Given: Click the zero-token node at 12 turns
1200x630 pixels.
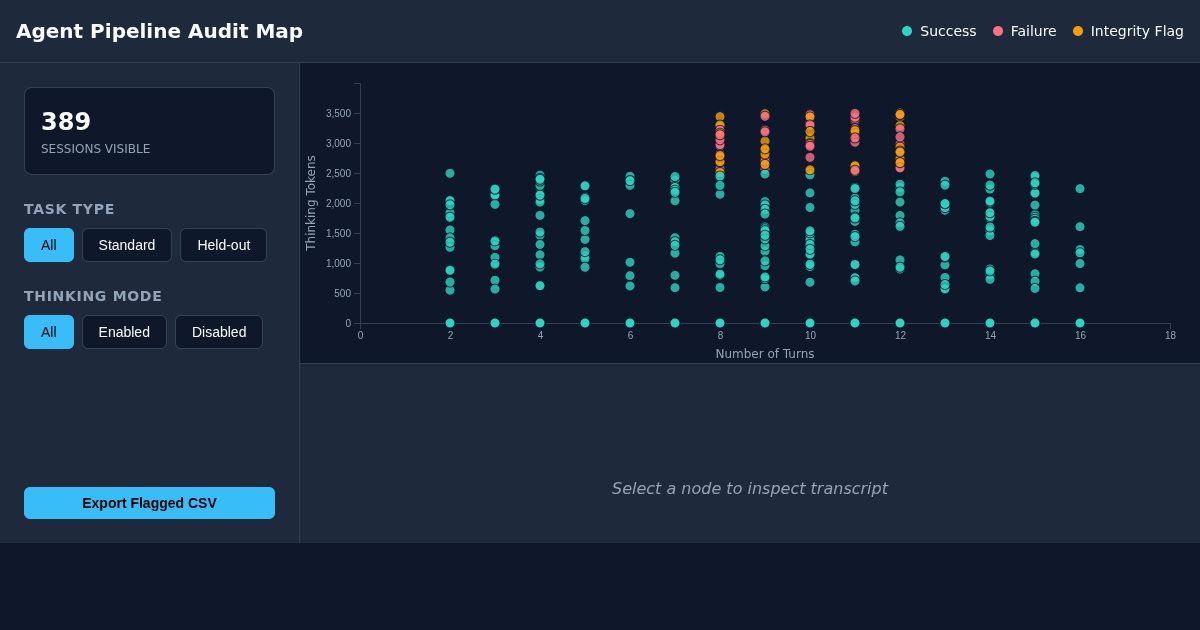Looking at the screenshot, I should pyautogui.click(x=900, y=323).
